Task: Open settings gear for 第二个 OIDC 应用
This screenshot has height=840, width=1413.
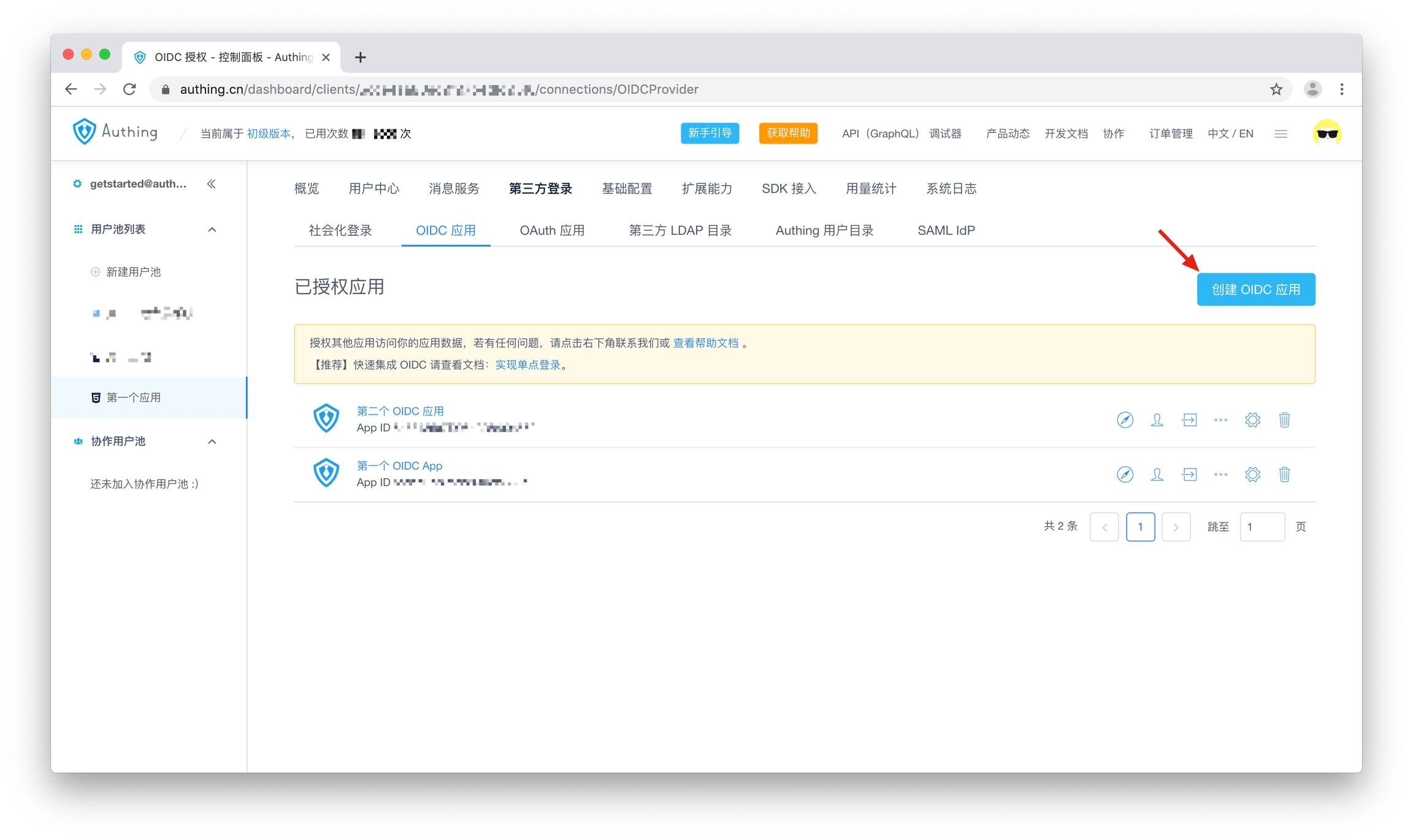Action: tap(1252, 420)
